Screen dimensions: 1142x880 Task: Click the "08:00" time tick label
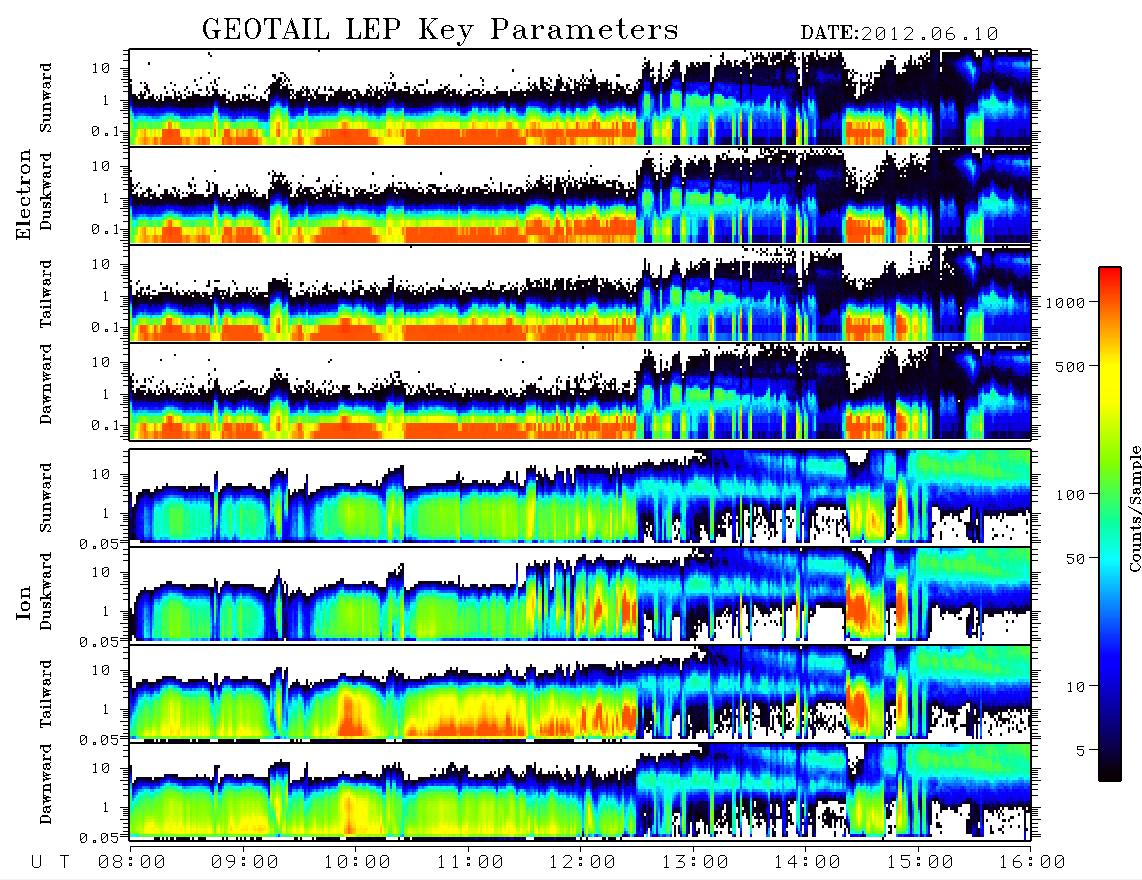(x=132, y=862)
